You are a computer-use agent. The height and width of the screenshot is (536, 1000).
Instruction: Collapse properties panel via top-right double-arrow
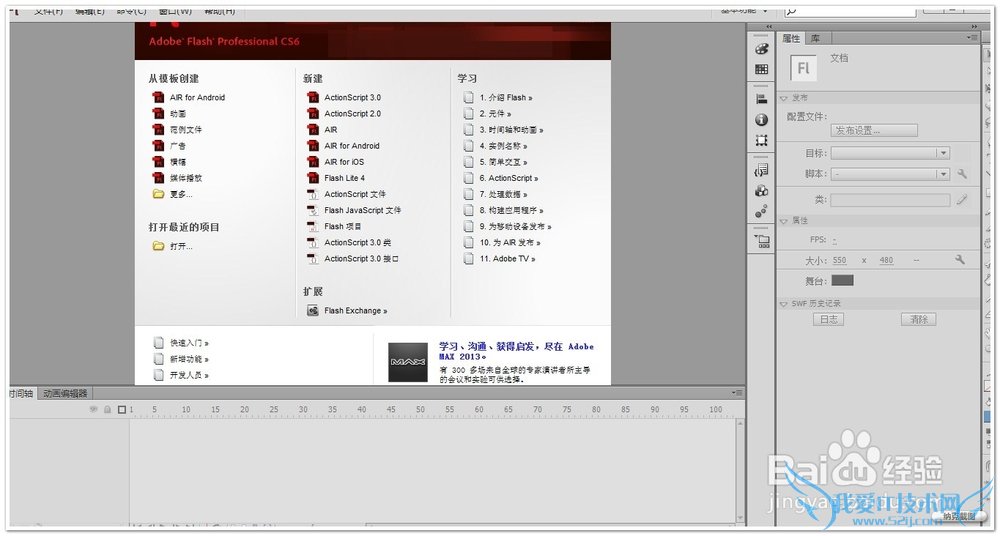974,27
